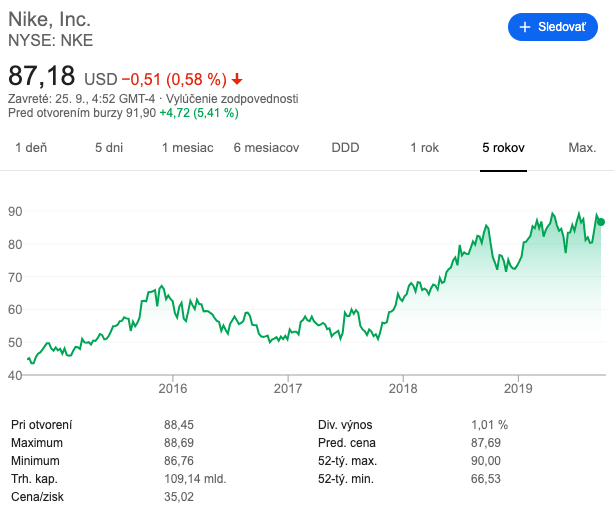Click the Maximum value 88,69
614x519 pixels.
pos(179,443)
